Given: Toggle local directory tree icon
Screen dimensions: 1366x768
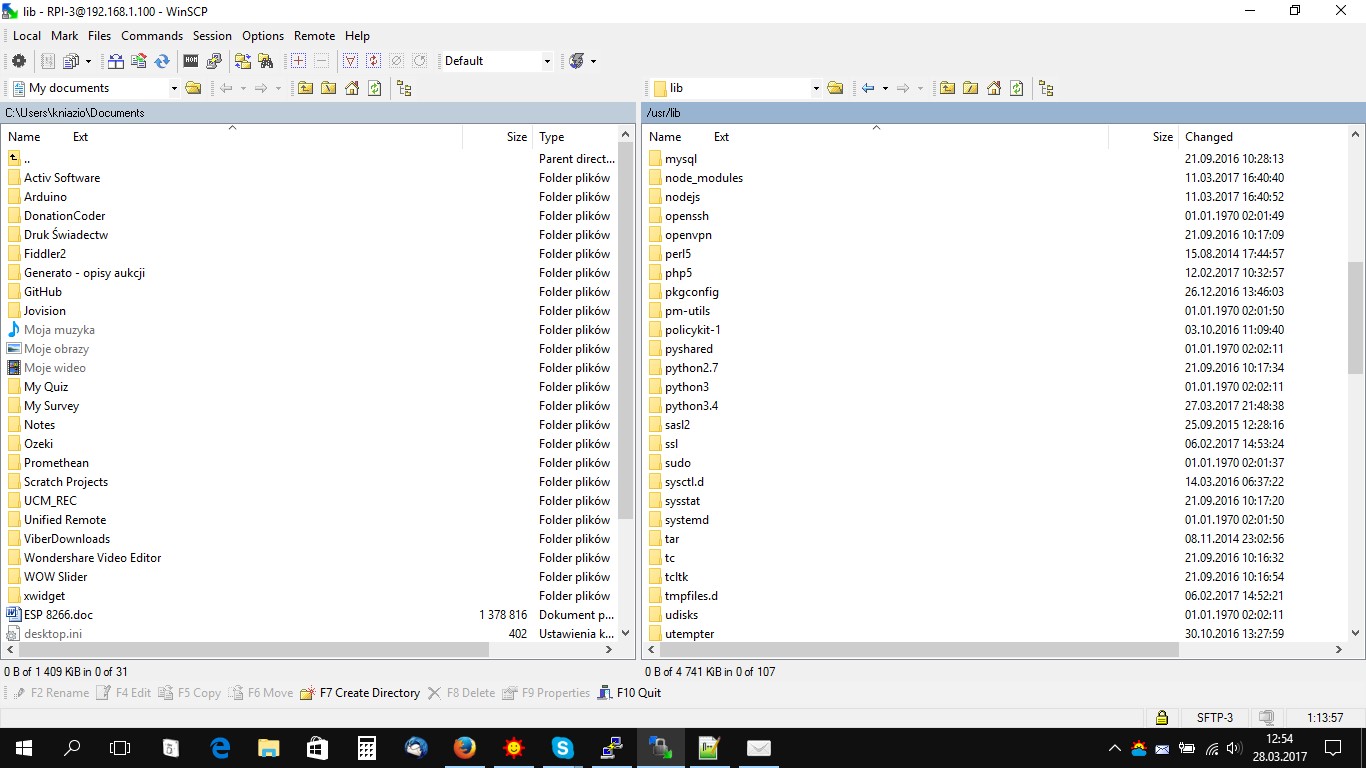Looking at the screenshot, I should (404, 88).
